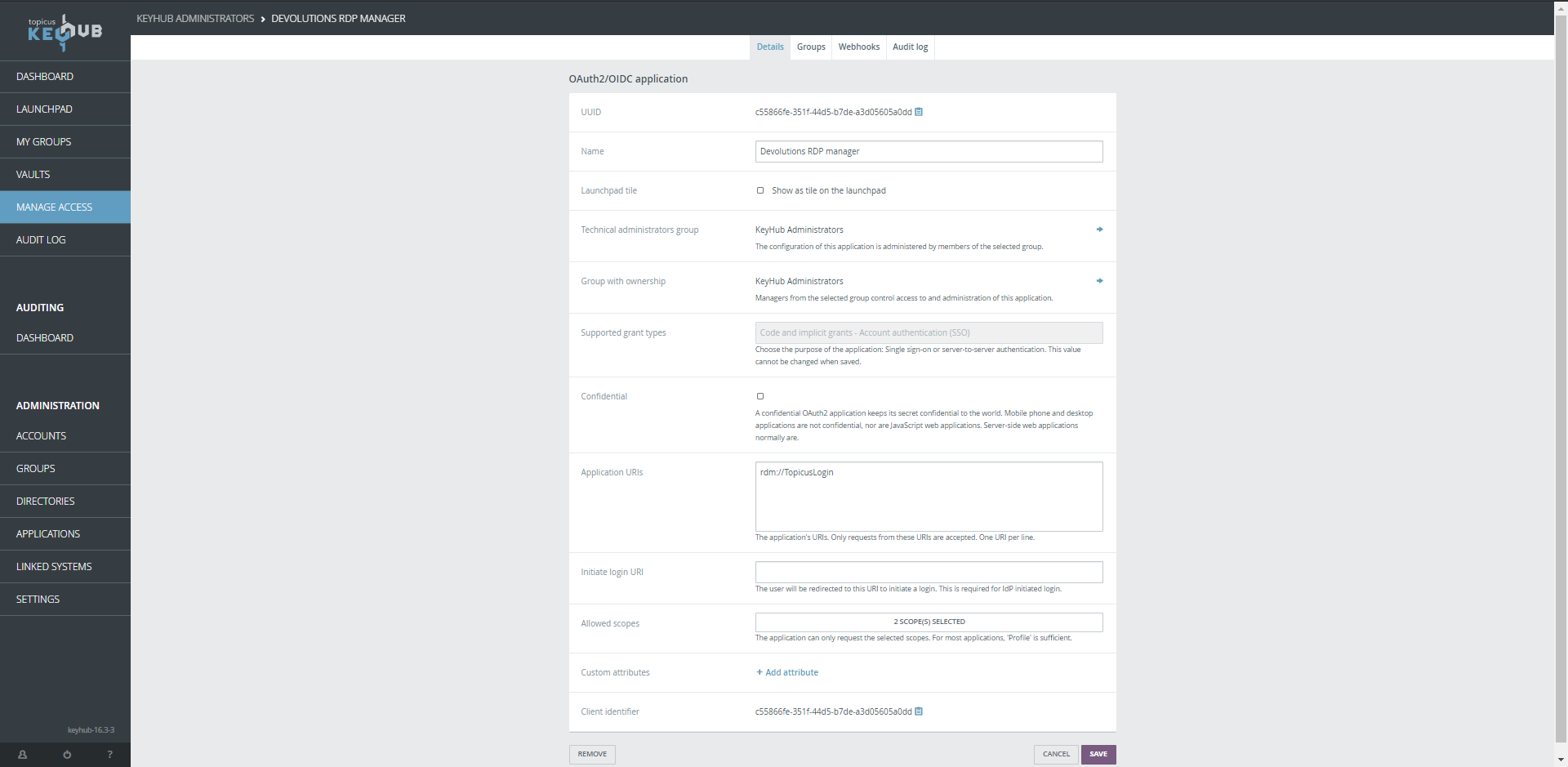Follow the arrow beside Group with ownership

1099,281
